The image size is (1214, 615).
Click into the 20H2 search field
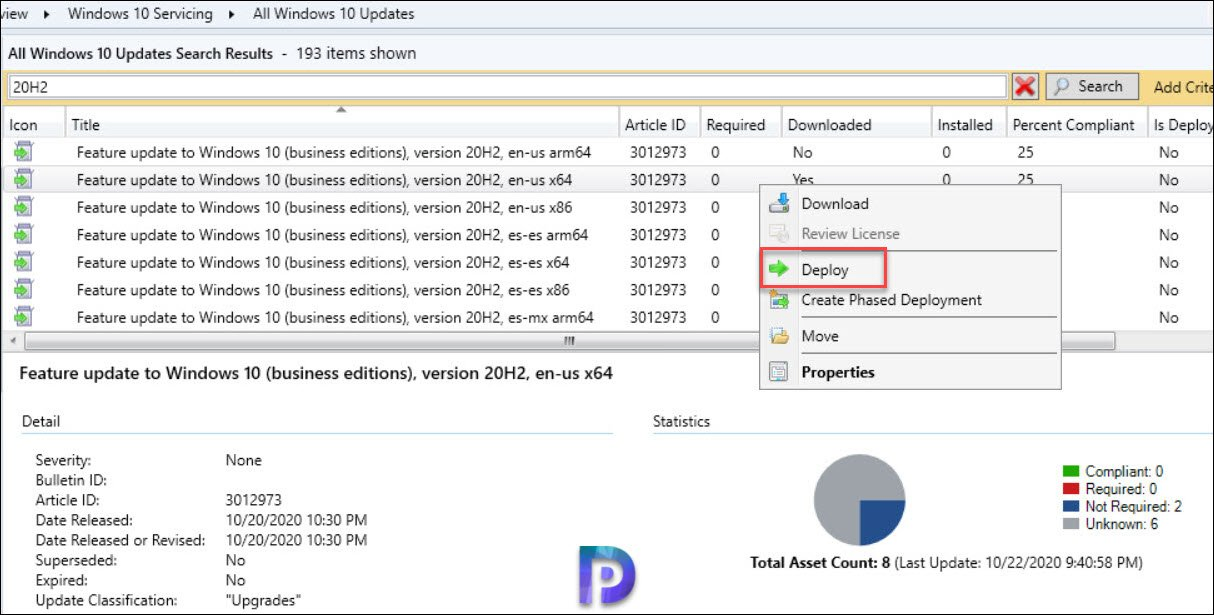pyautogui.click(x=507, y=87)
